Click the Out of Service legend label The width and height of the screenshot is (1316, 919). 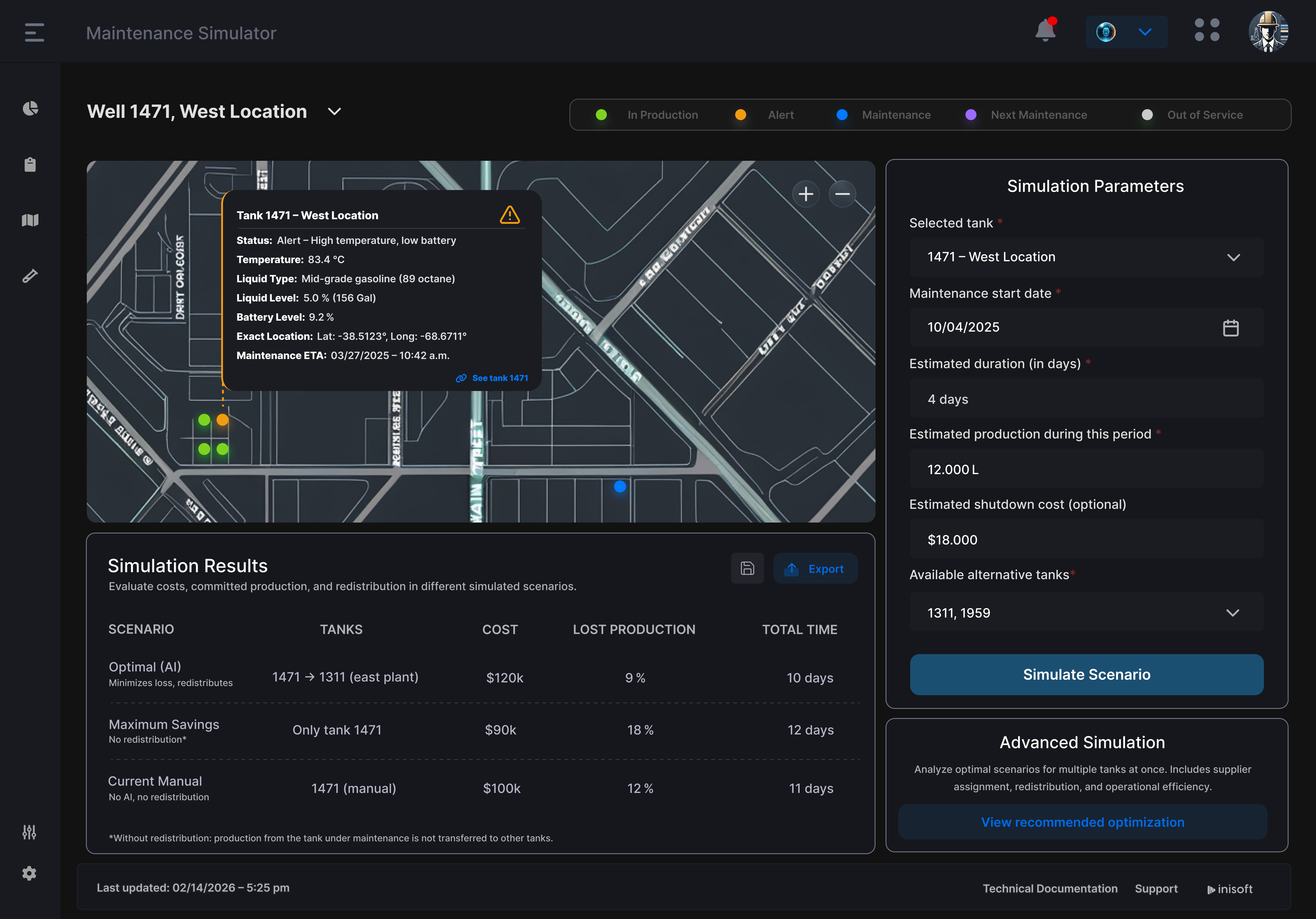[x=1205, y=114]
